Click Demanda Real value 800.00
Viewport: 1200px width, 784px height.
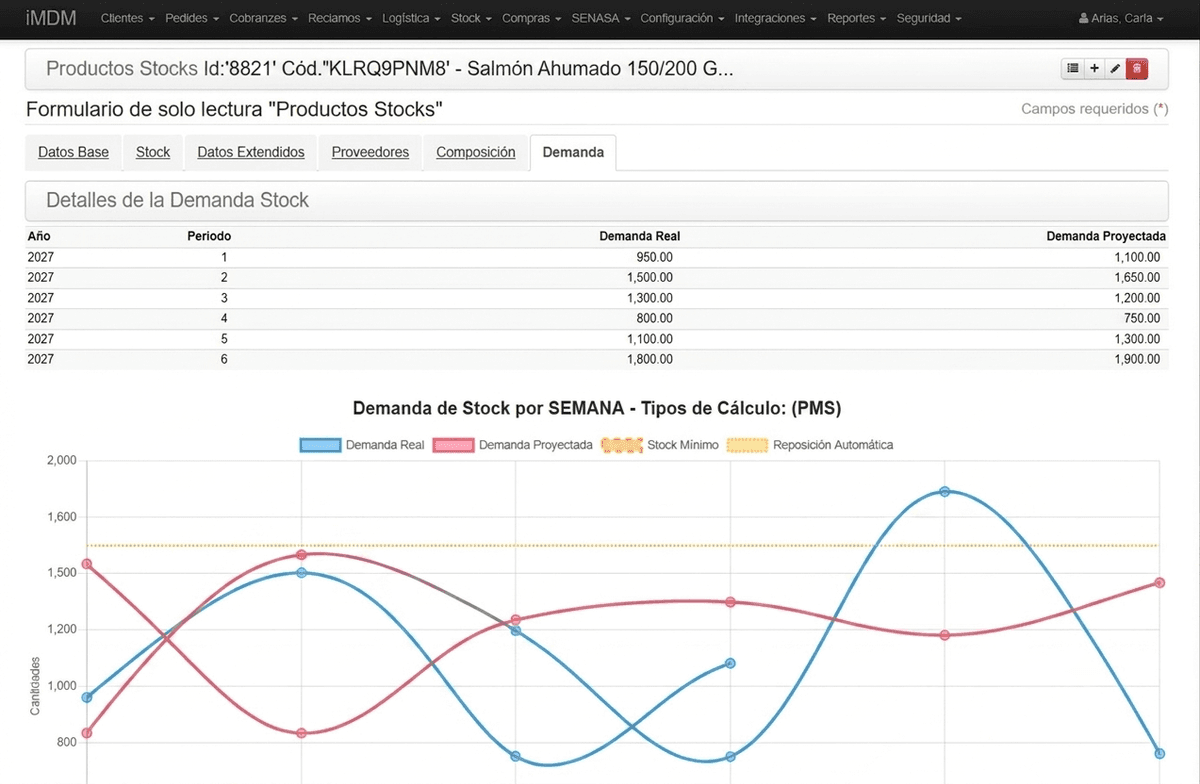[x=654, y=318]
